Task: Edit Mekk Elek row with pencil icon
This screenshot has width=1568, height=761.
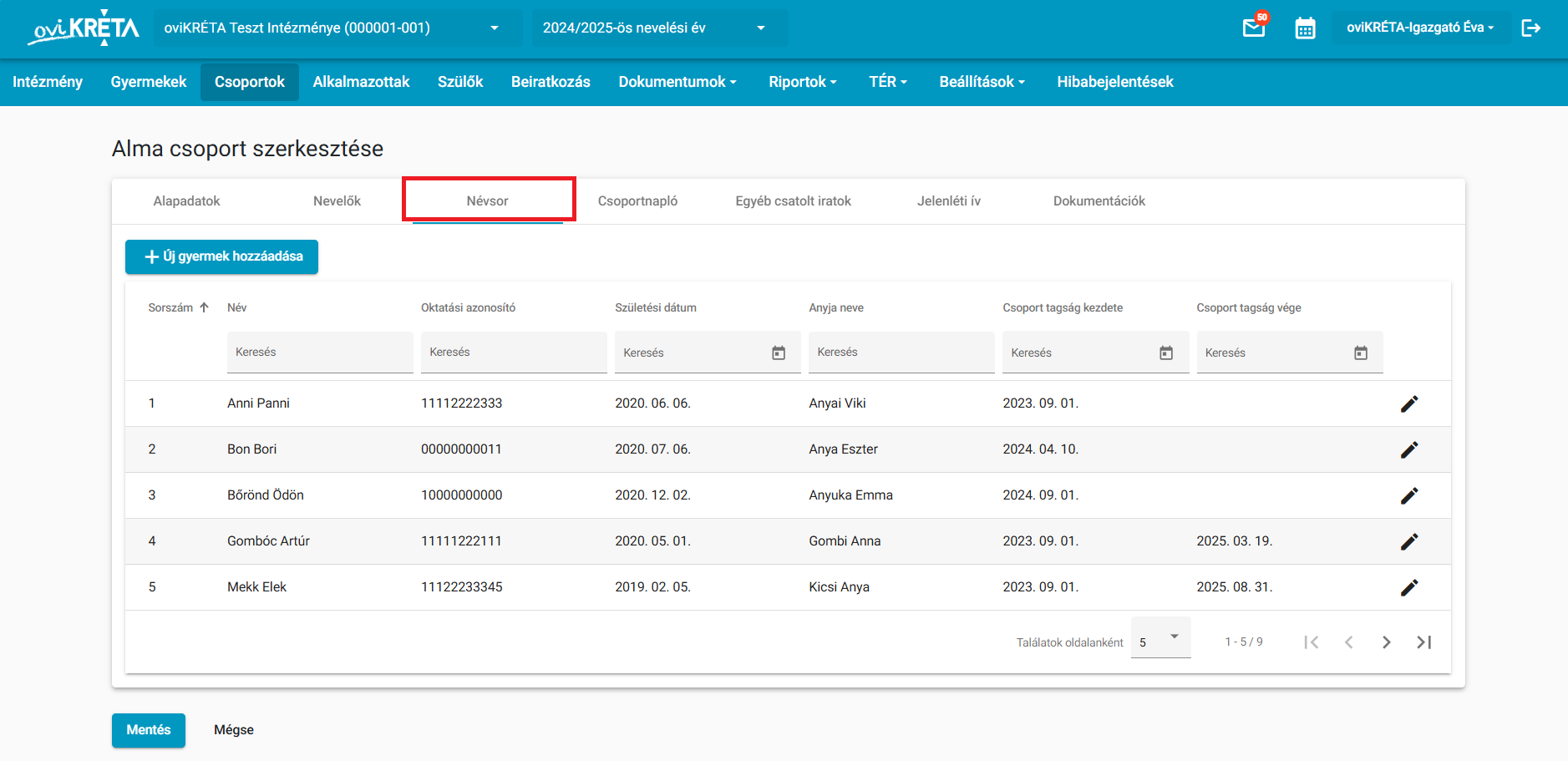Action: tap(1409, 587)
